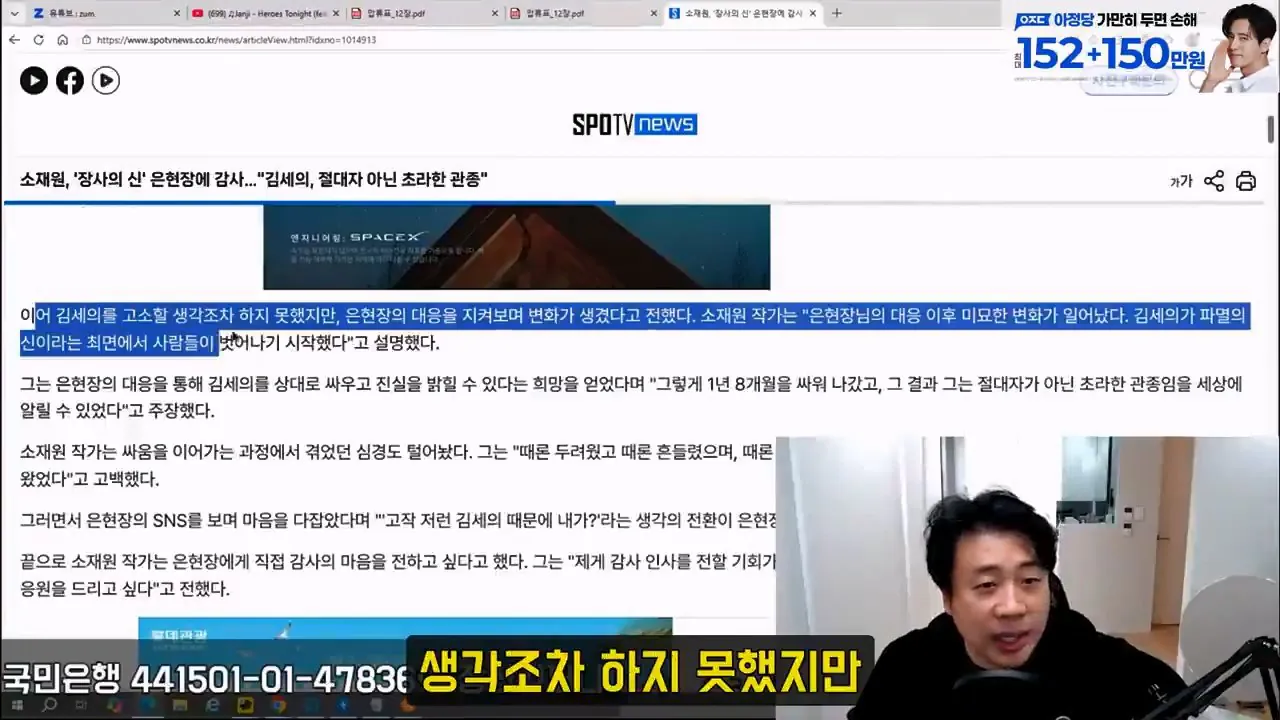
Task: Open the outlined play-circle icon
Action: tap(106, 81)
